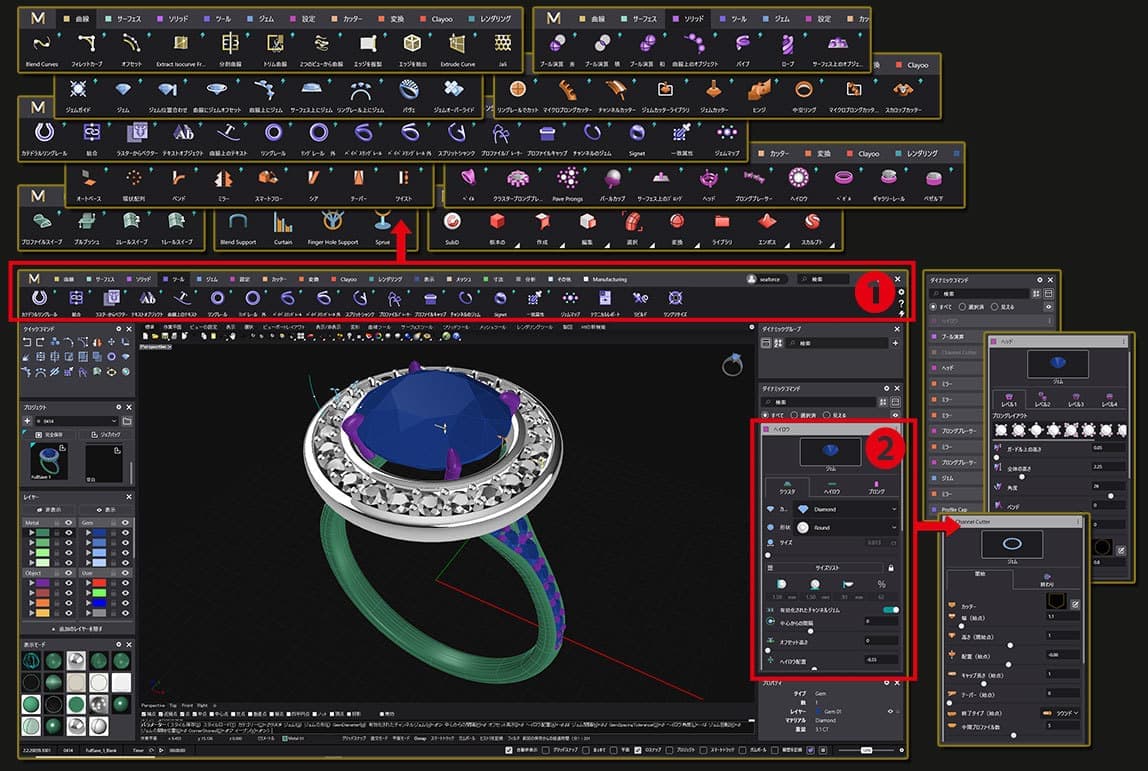Open the Round shape dropdown

pos(846,527)
